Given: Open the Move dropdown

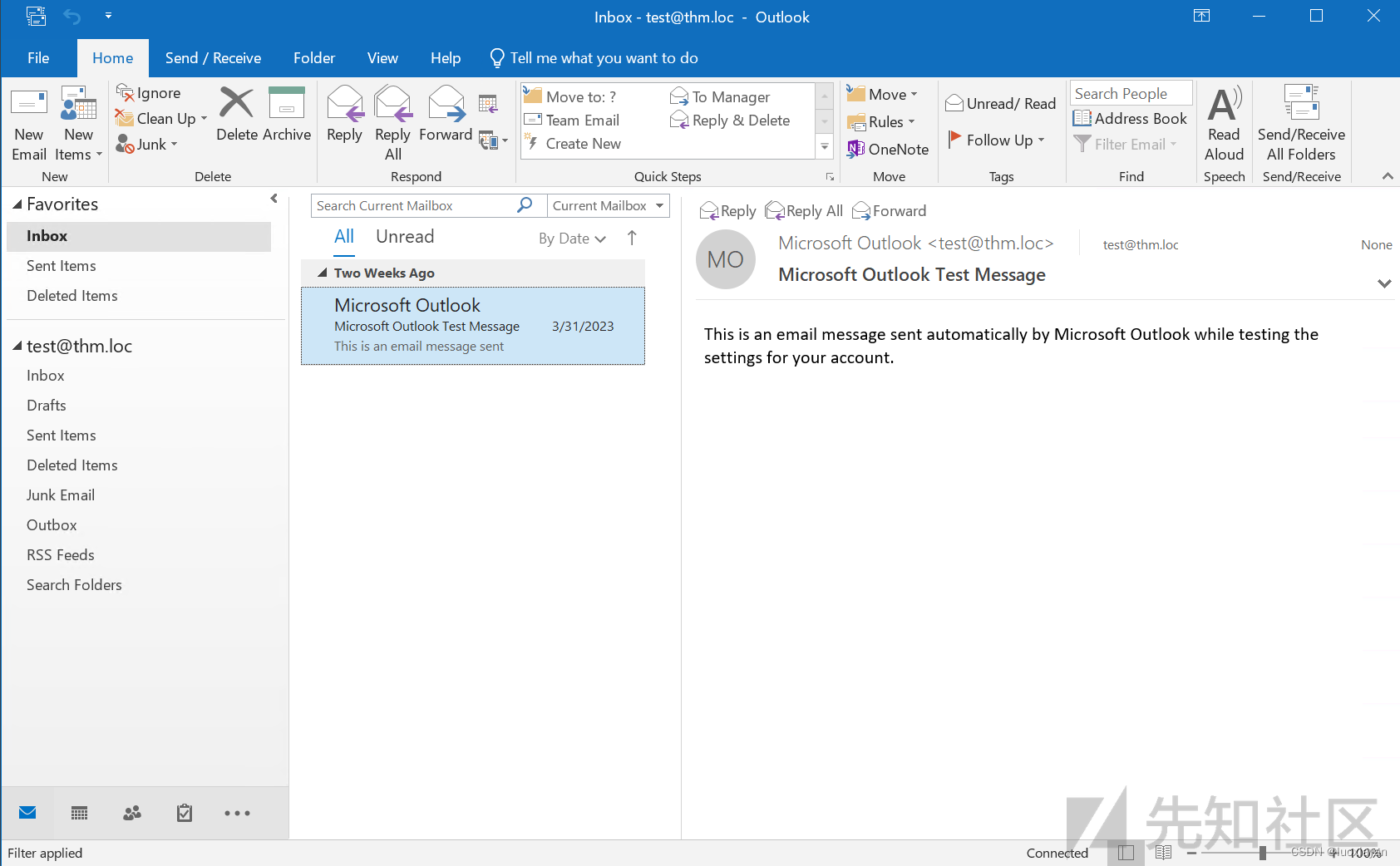Looking at the screenshot, I should (x=882, y=95).
